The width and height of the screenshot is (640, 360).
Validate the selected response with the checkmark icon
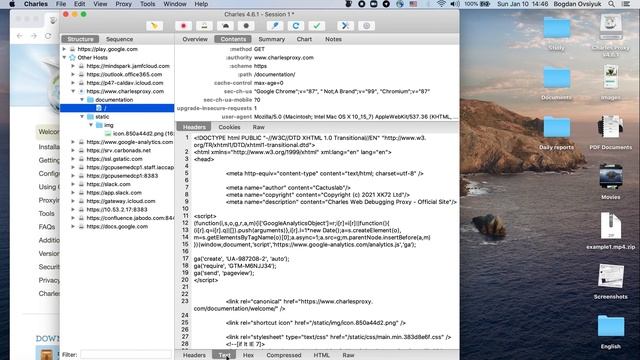click(x=317, y=26)
